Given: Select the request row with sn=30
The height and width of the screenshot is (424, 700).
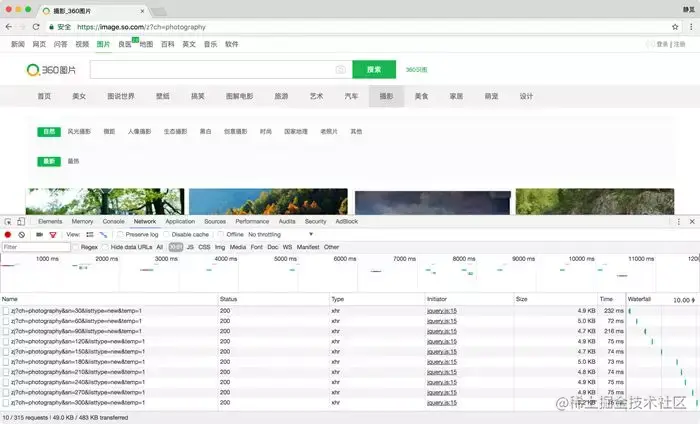Looking at the screenshot, I should [312, 311].
